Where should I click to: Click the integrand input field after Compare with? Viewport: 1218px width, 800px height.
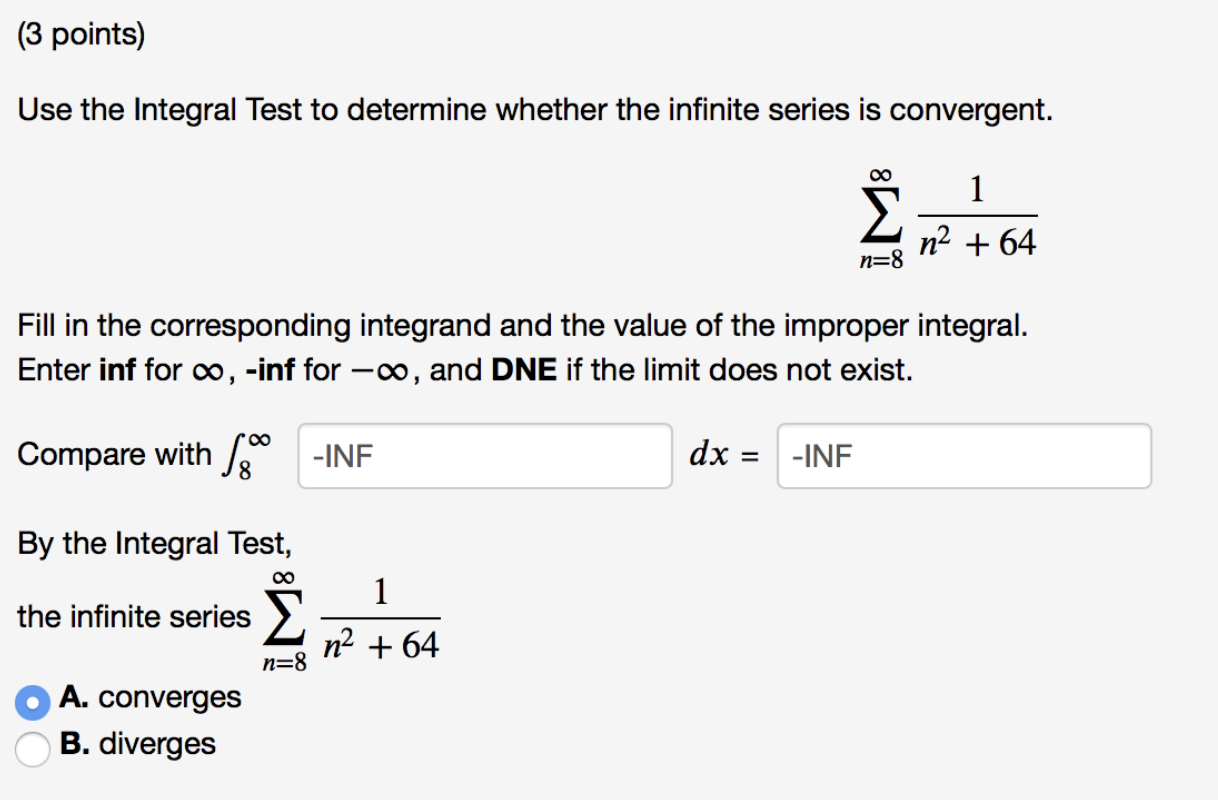(485, 456)
